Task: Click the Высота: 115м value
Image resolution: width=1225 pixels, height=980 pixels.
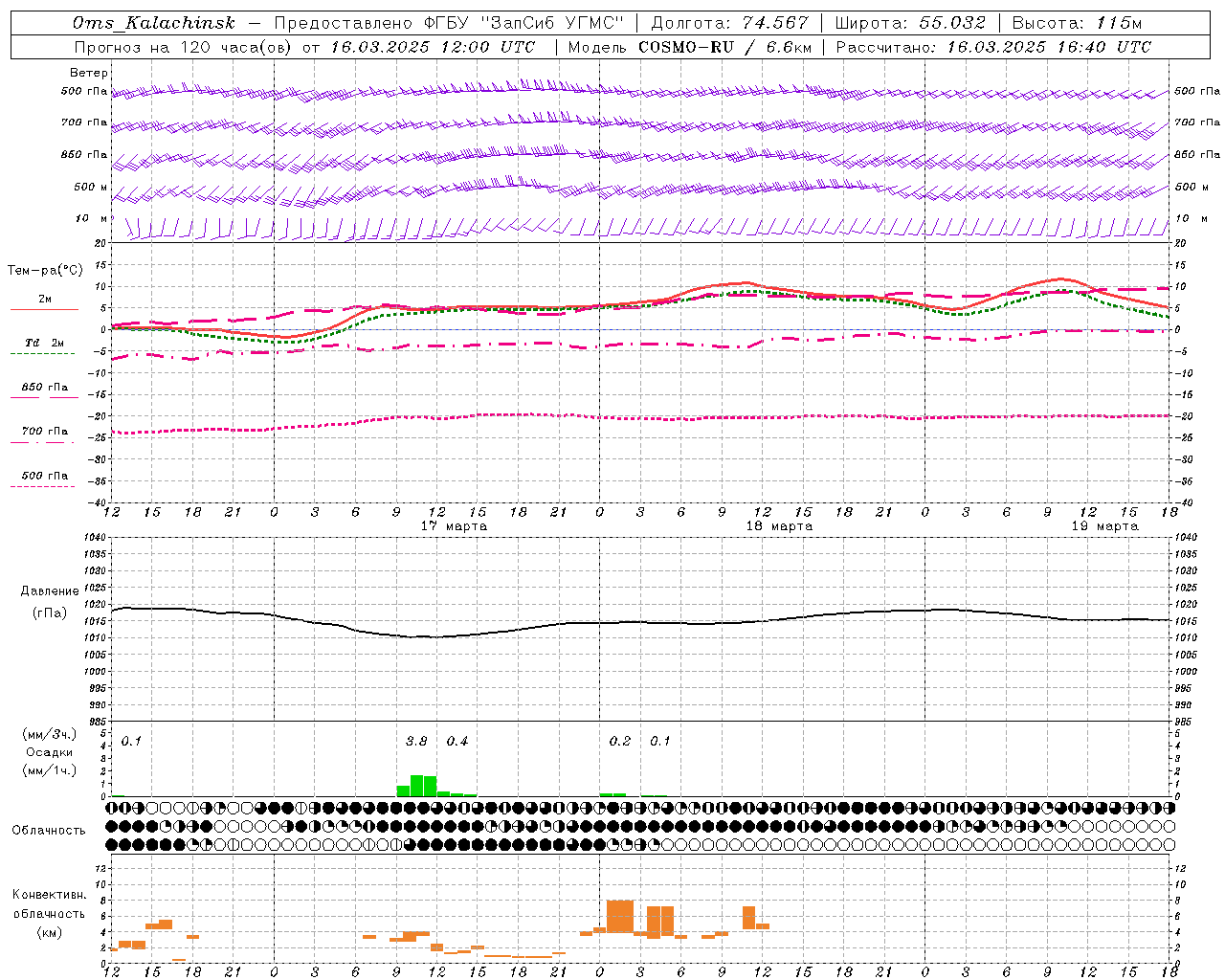Action: [1077, 23]
